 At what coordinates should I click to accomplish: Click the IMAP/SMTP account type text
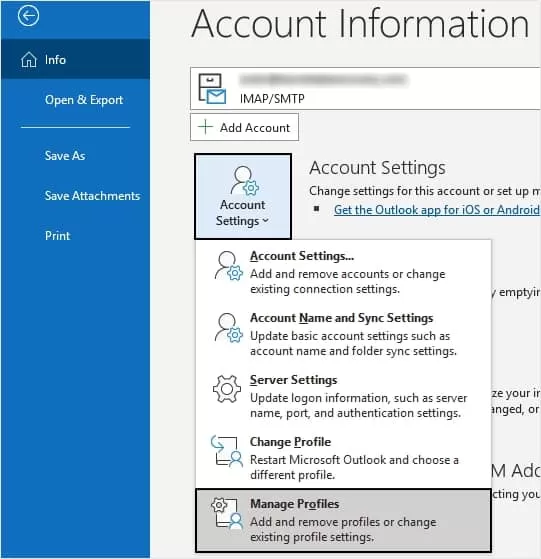[272, 98]
